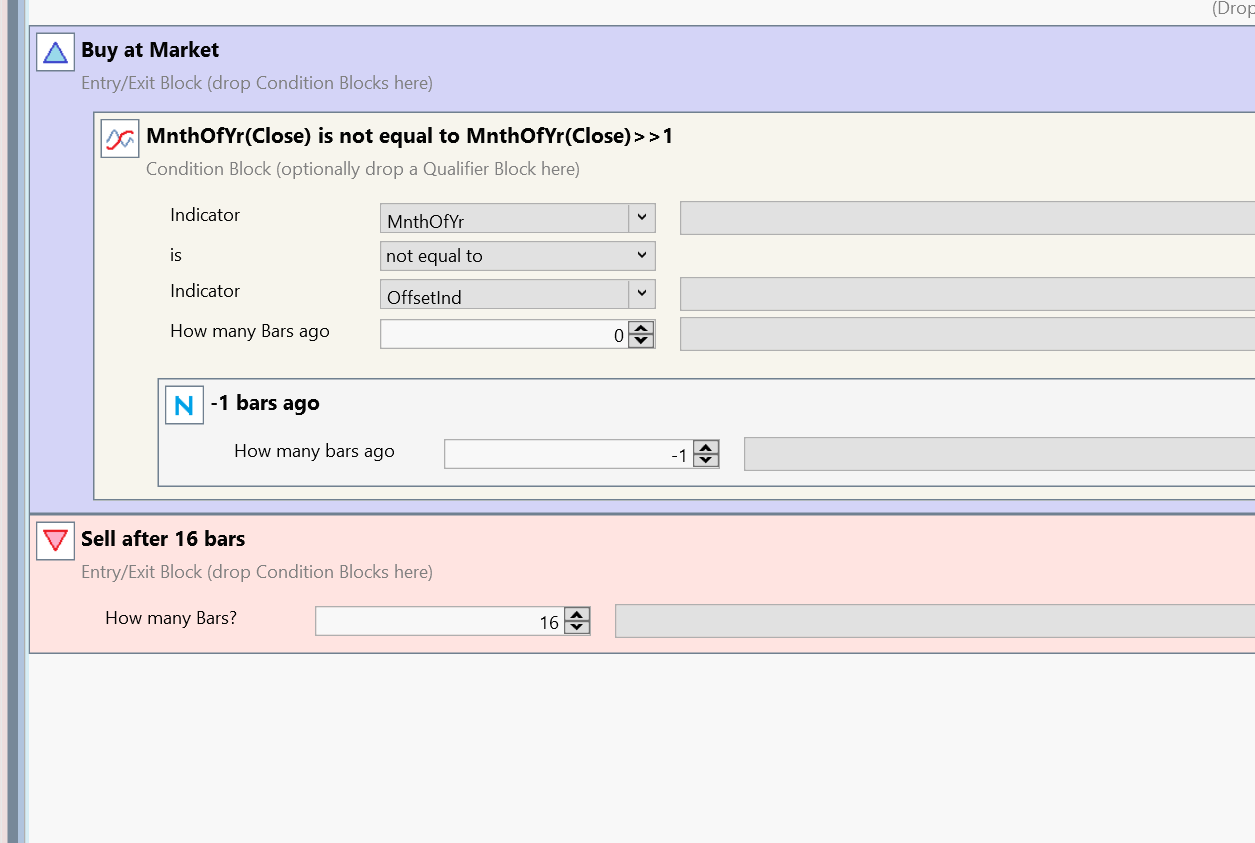Select the 'Sell after 16 bars' block title
The height and width of the screenshot is (843, 1255).
click(163, 539)
